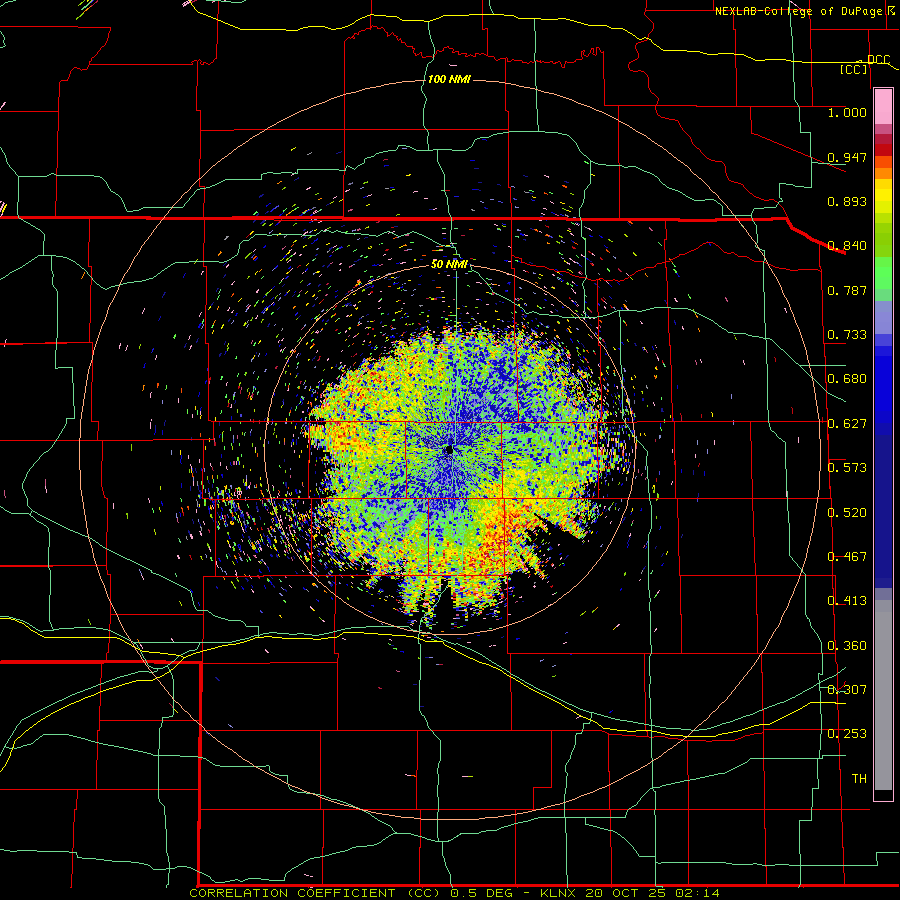The width and height of the screenshot is (900, 900).
Task: Click the 0.360 scale value
Action: (847, 646)
